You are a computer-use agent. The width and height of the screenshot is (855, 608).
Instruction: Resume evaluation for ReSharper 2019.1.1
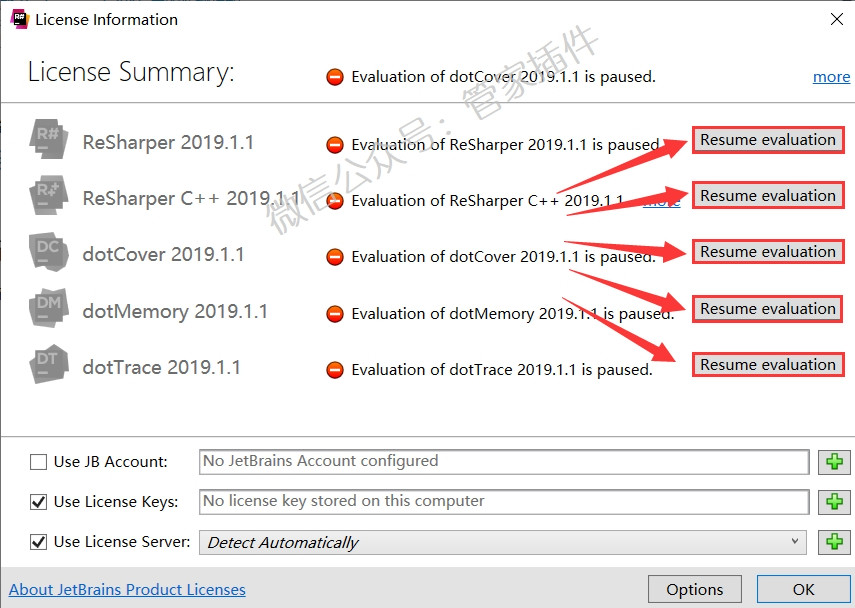point(768,140)
